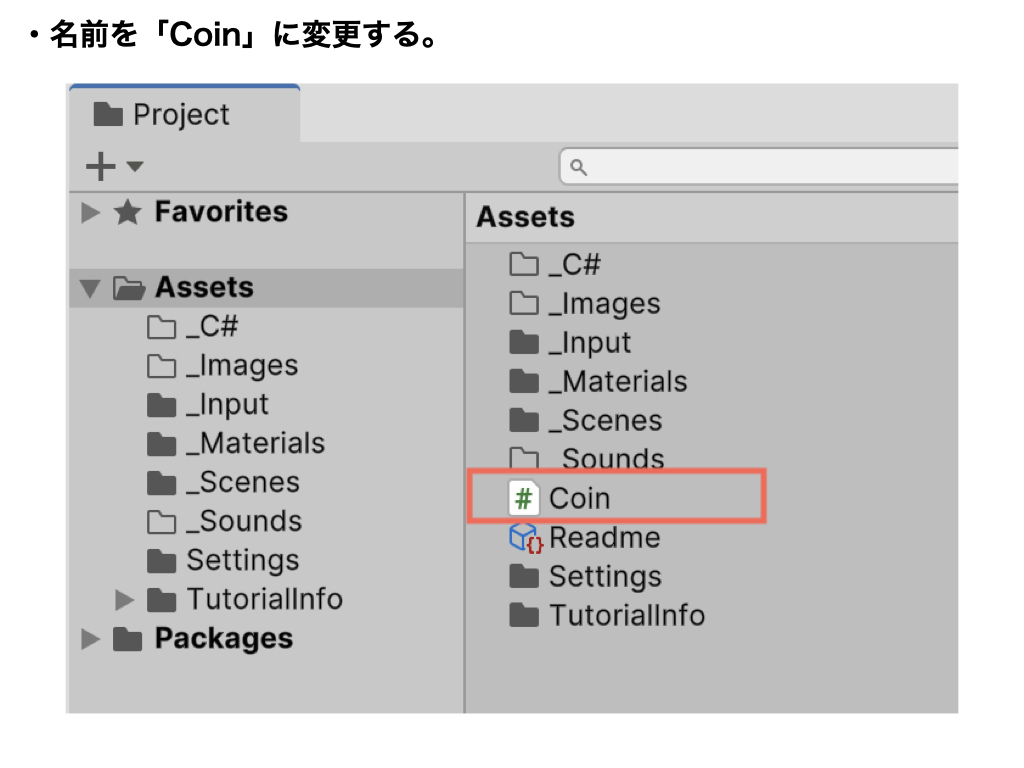This screenshot has width=1024, height=768.
Task: Select _Images folder in right pane
Action: pos(604,304)
